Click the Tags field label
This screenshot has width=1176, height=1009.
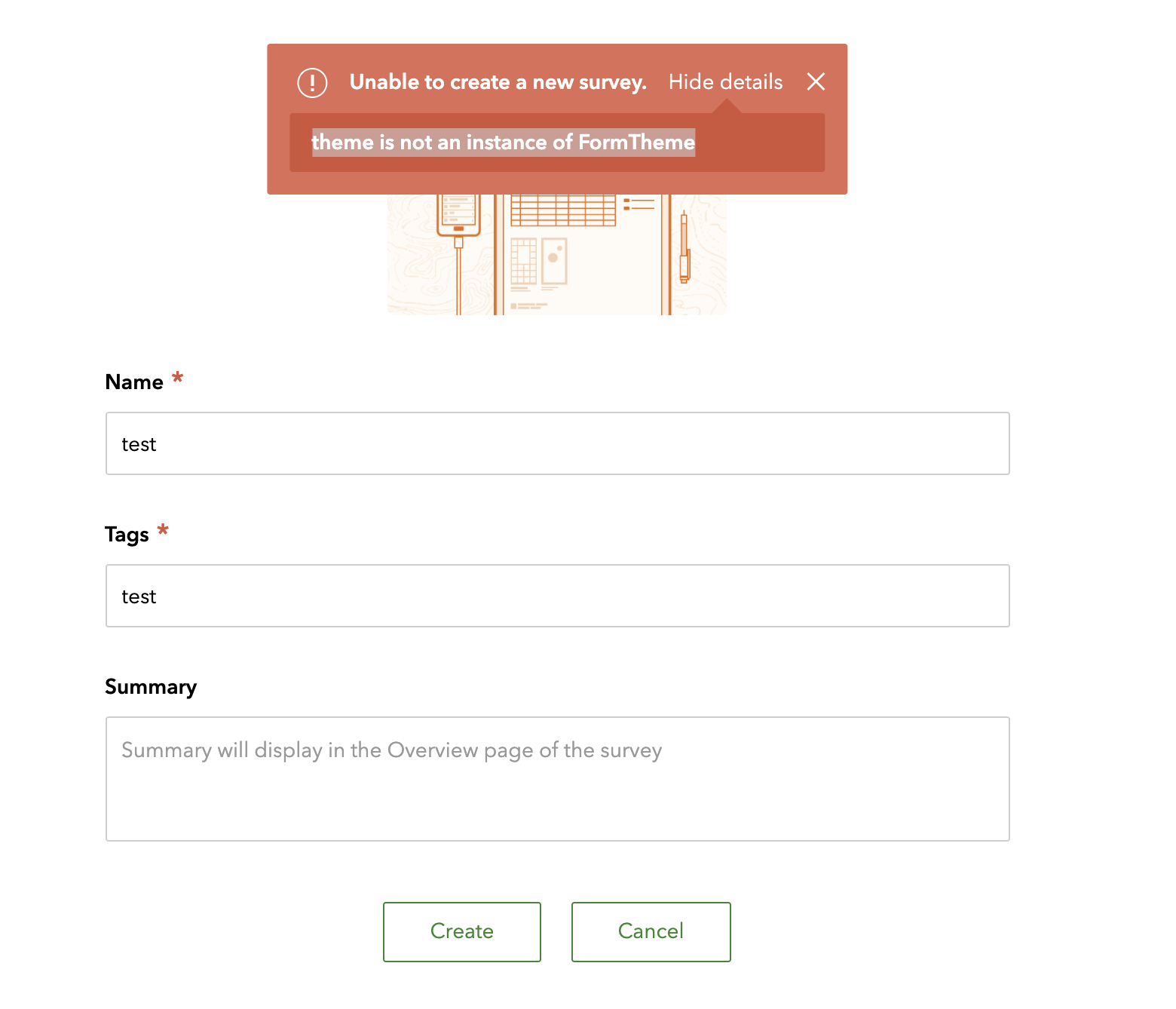click(127, 535)
